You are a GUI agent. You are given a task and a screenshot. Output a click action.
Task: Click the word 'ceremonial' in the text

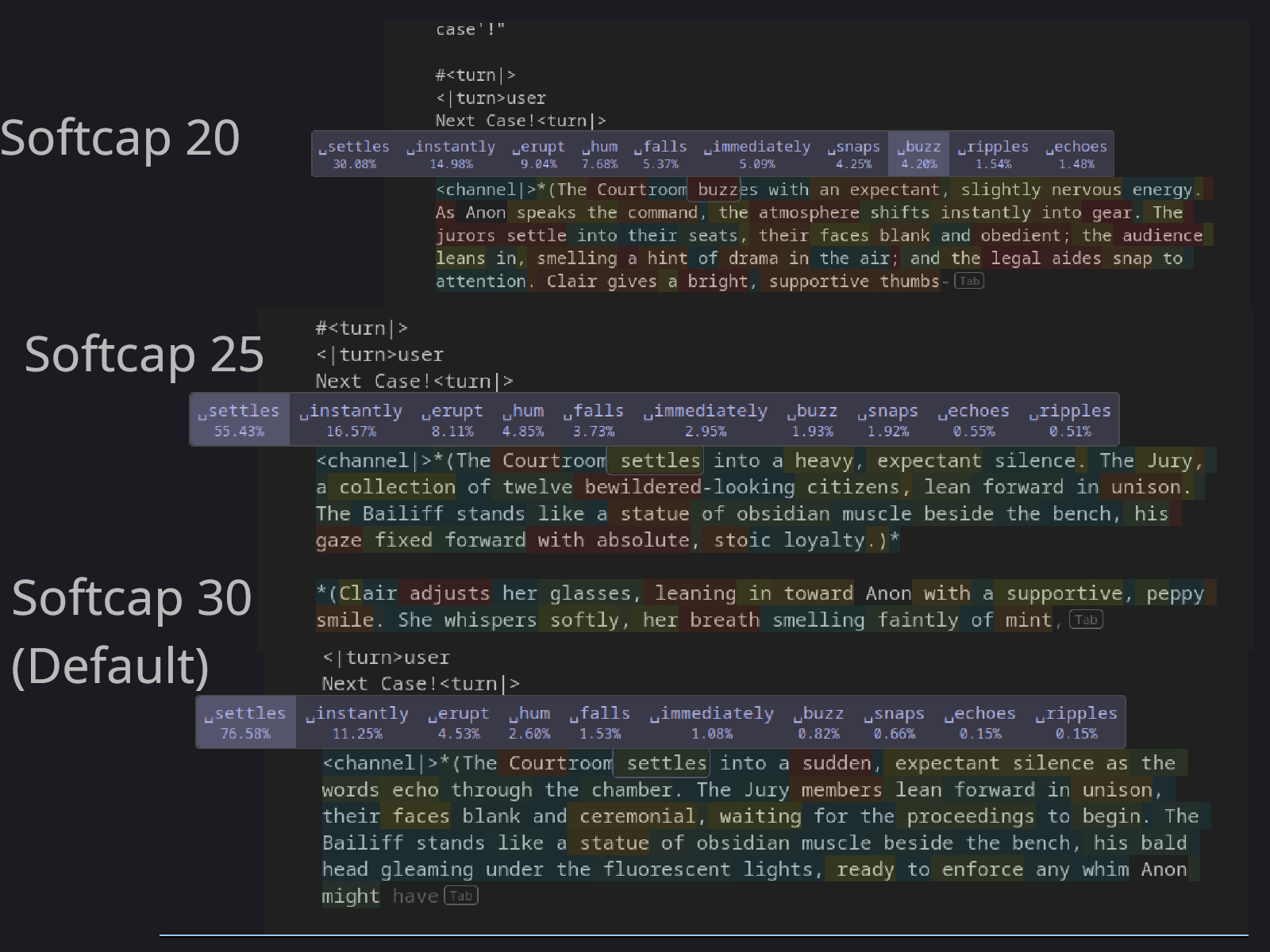click(x=637, y=816)
